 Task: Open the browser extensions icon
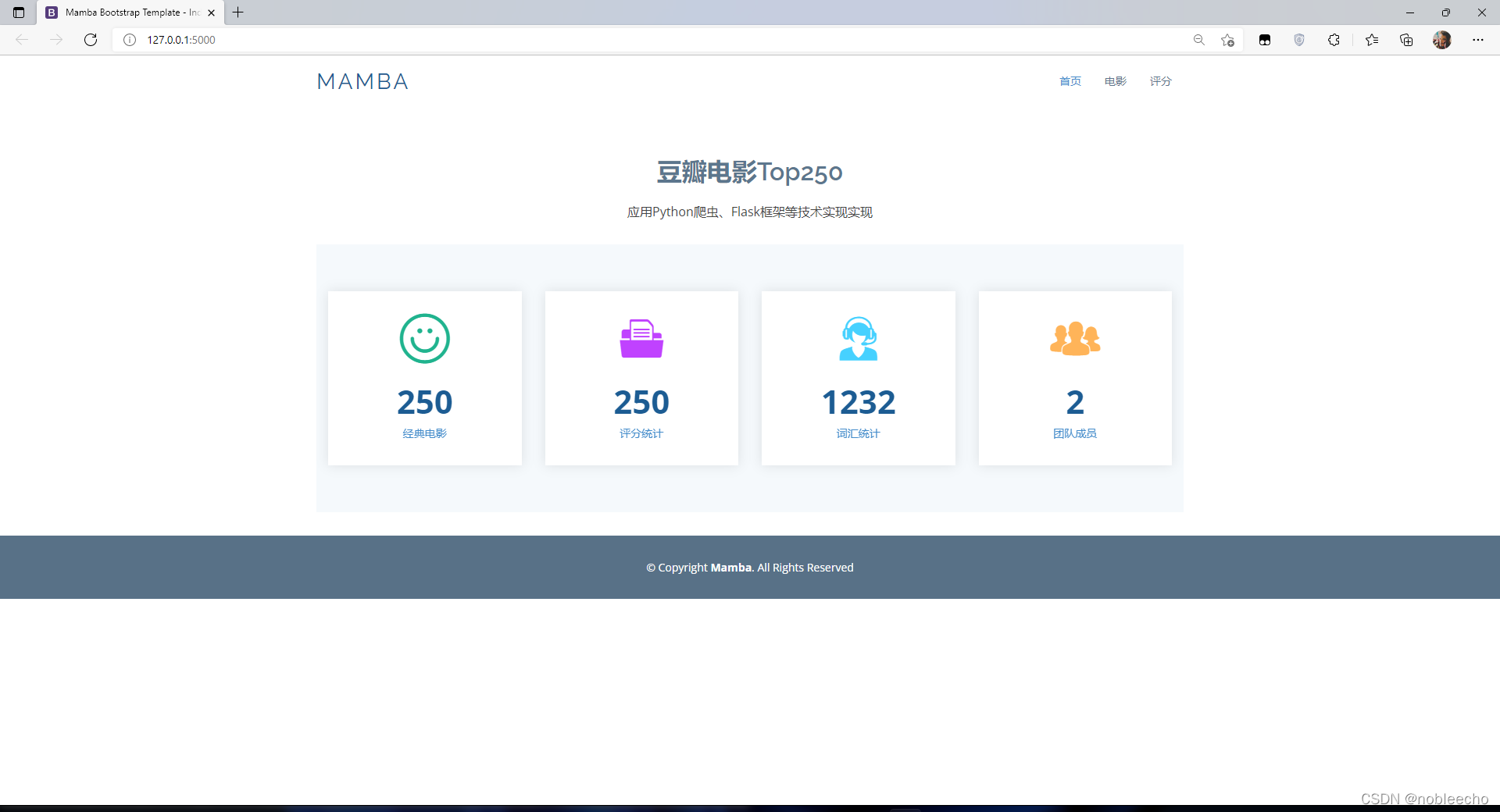click(x=1334, y=40)
